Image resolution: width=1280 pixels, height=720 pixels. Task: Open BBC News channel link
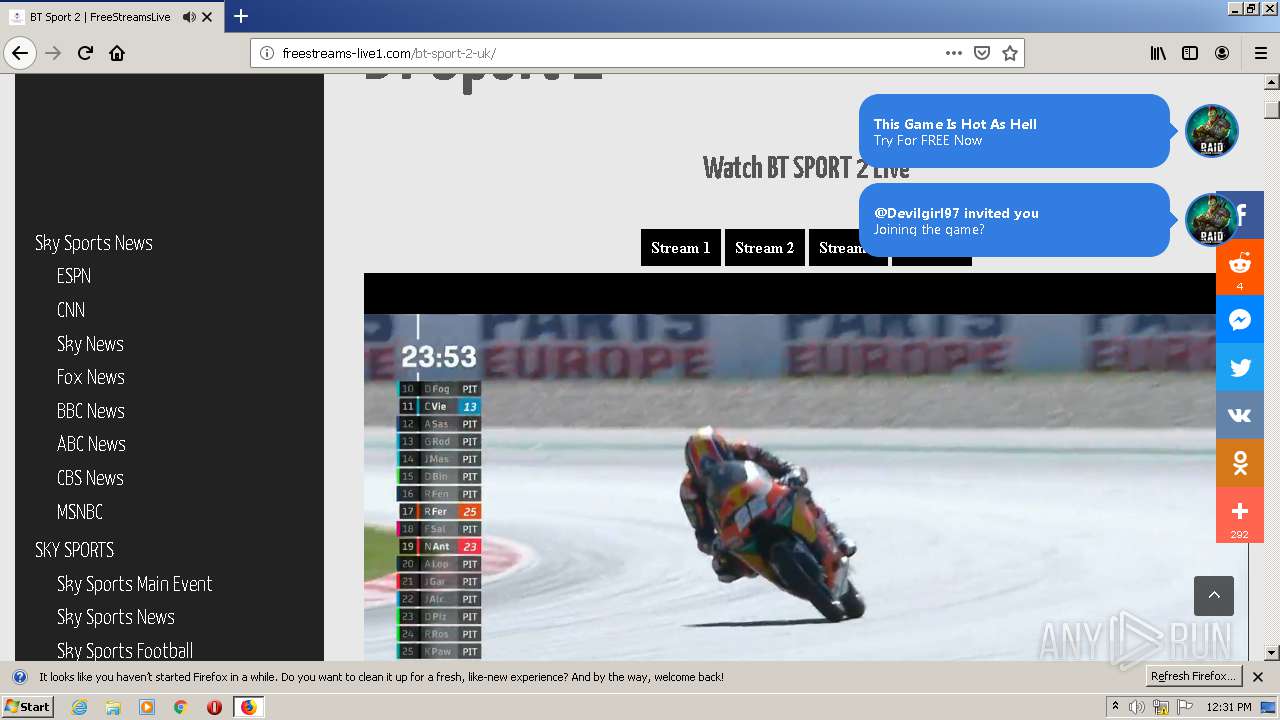point(91,411)
